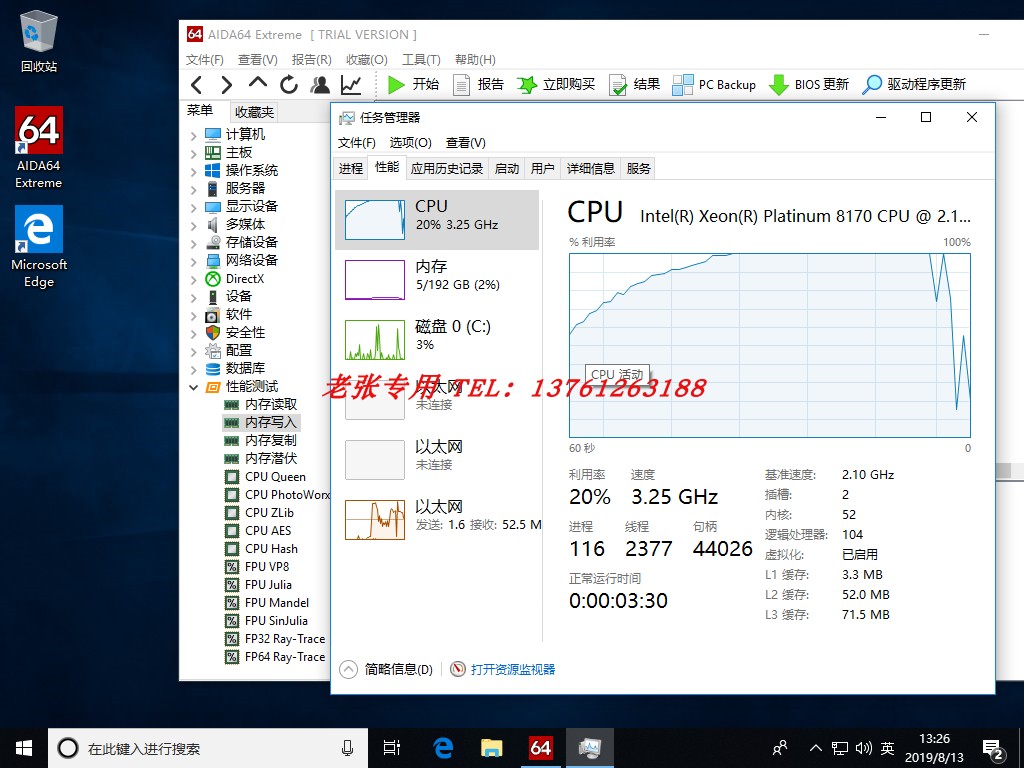Screen dimensions: 1024x768
Task: Click 立即购买 buy now button
Action: pos(556,84)
